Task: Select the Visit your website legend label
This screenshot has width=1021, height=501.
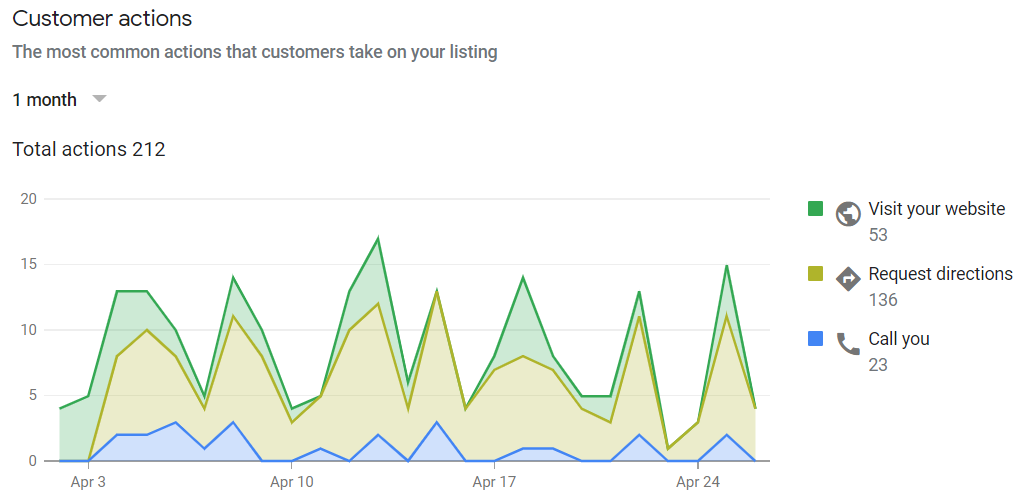Action: 936,209
